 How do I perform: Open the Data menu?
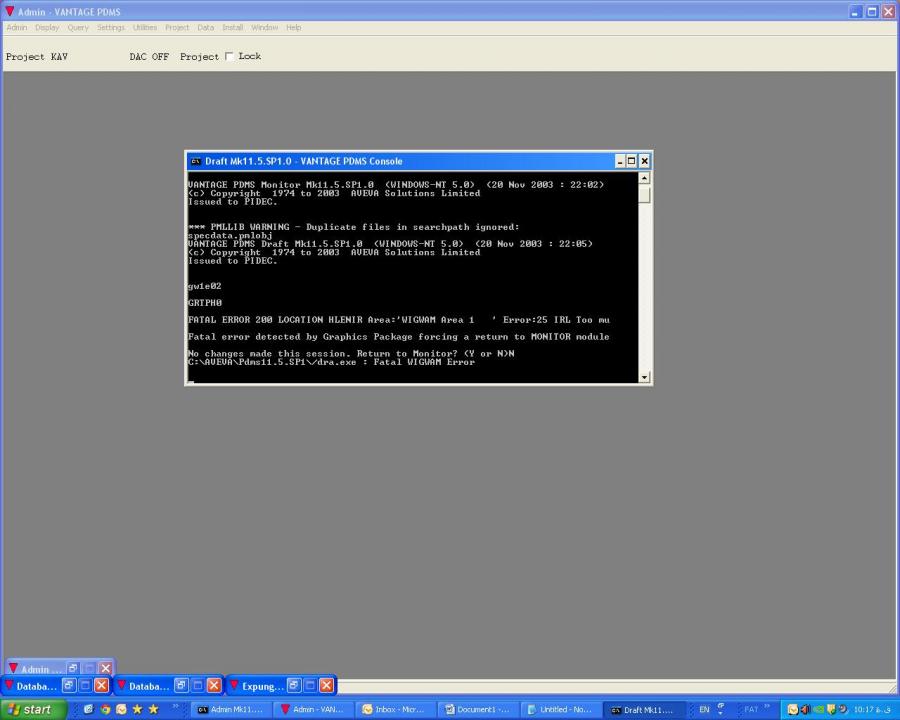[205, 28]
